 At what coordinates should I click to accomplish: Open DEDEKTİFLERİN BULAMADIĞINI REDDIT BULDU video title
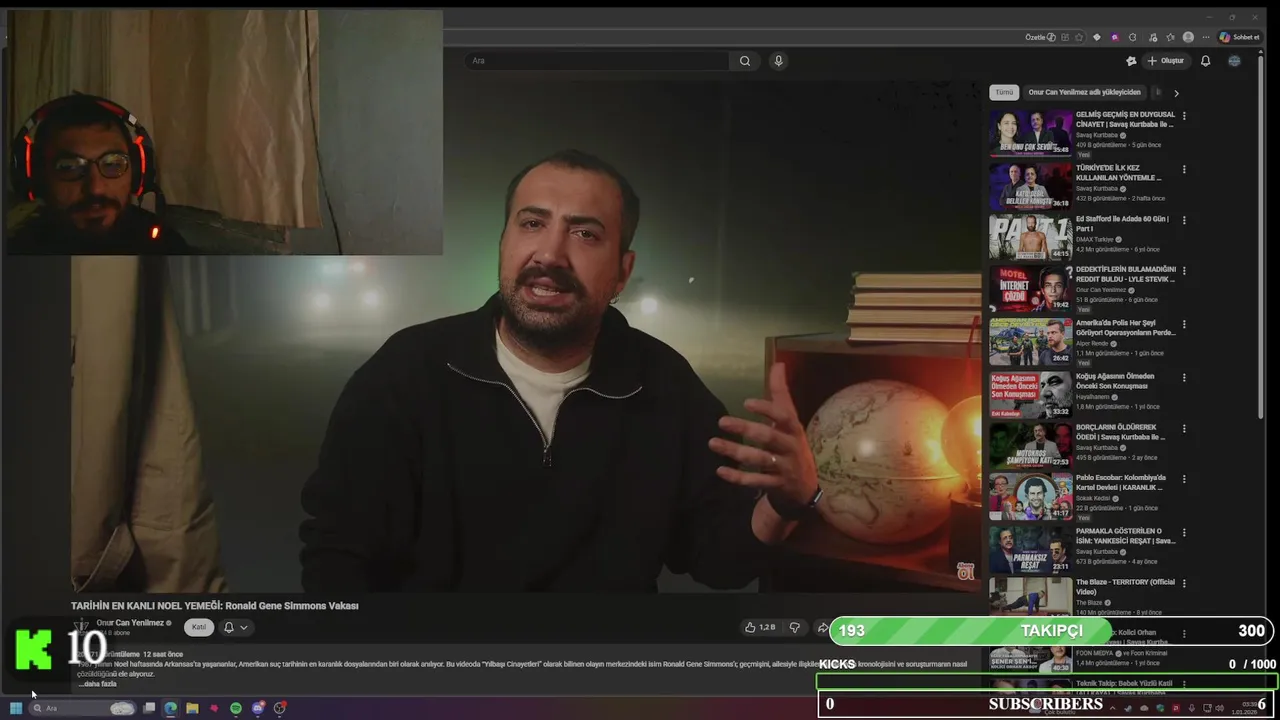(1126, 274)
